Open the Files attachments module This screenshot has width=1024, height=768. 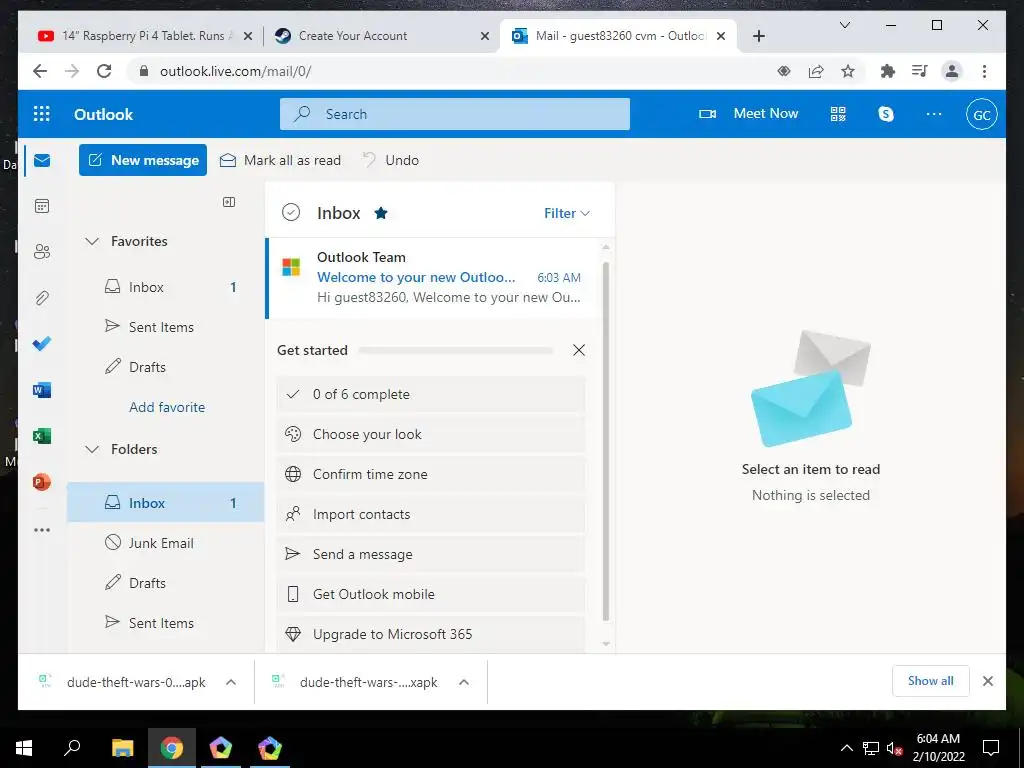42,298
